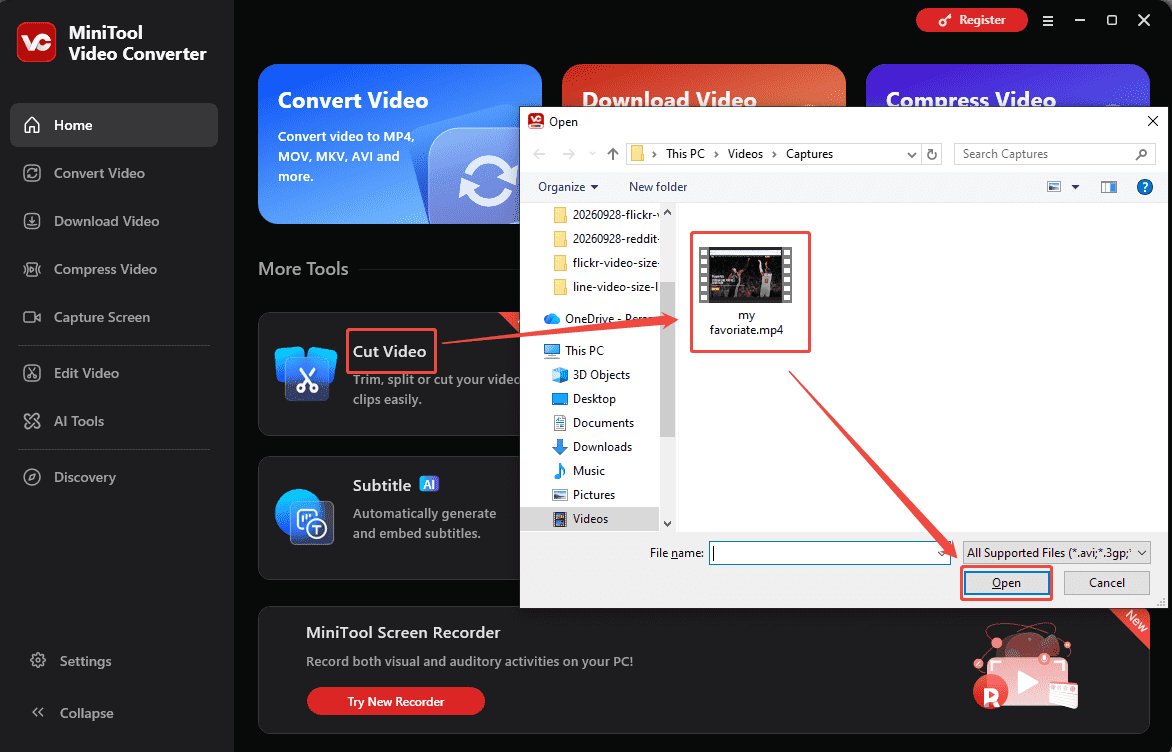Click tree scrollbar down arrow
This screenshot has height=752, width=1172.
[667, 524]
